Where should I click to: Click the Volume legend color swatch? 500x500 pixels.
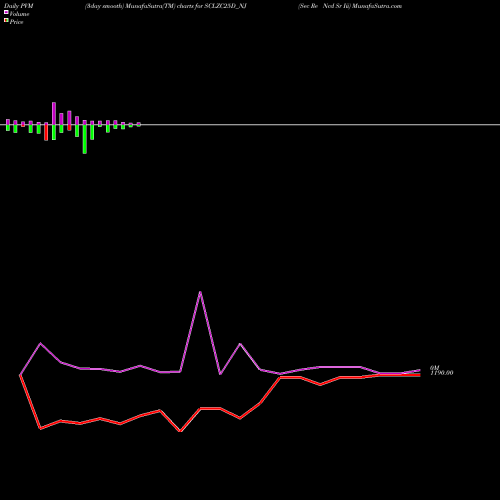coord(6,13)
